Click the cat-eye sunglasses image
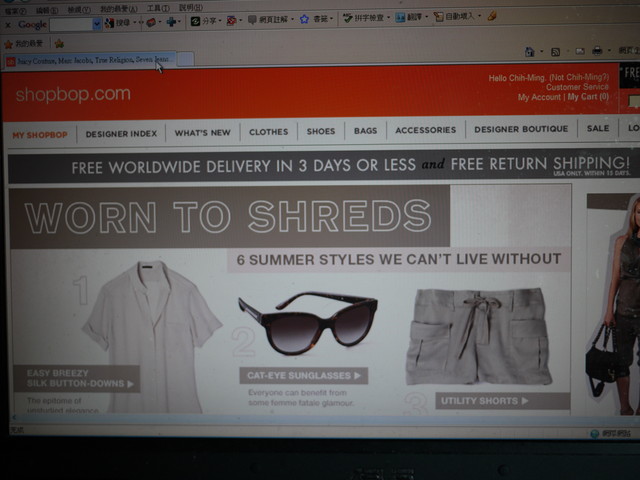 click(x=308, y=322)
